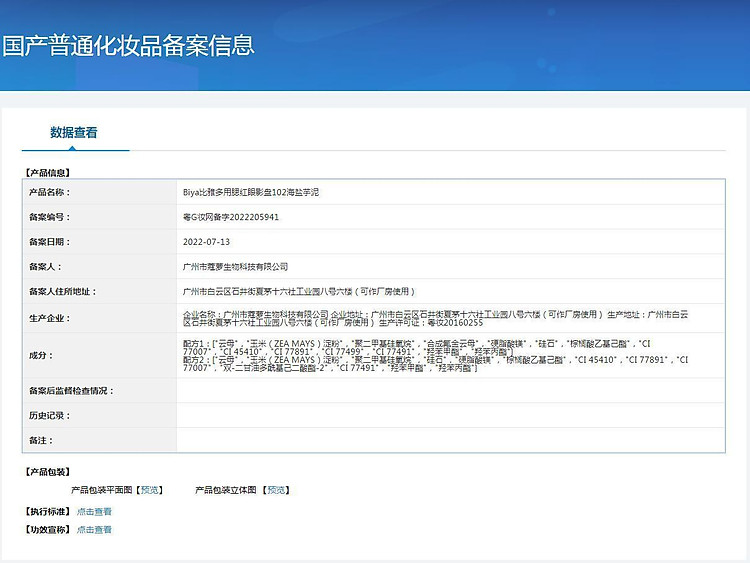Screen dimensions: 750x563
Task: Click the 【产品包装】 section heading
Action: coord(48,472)
